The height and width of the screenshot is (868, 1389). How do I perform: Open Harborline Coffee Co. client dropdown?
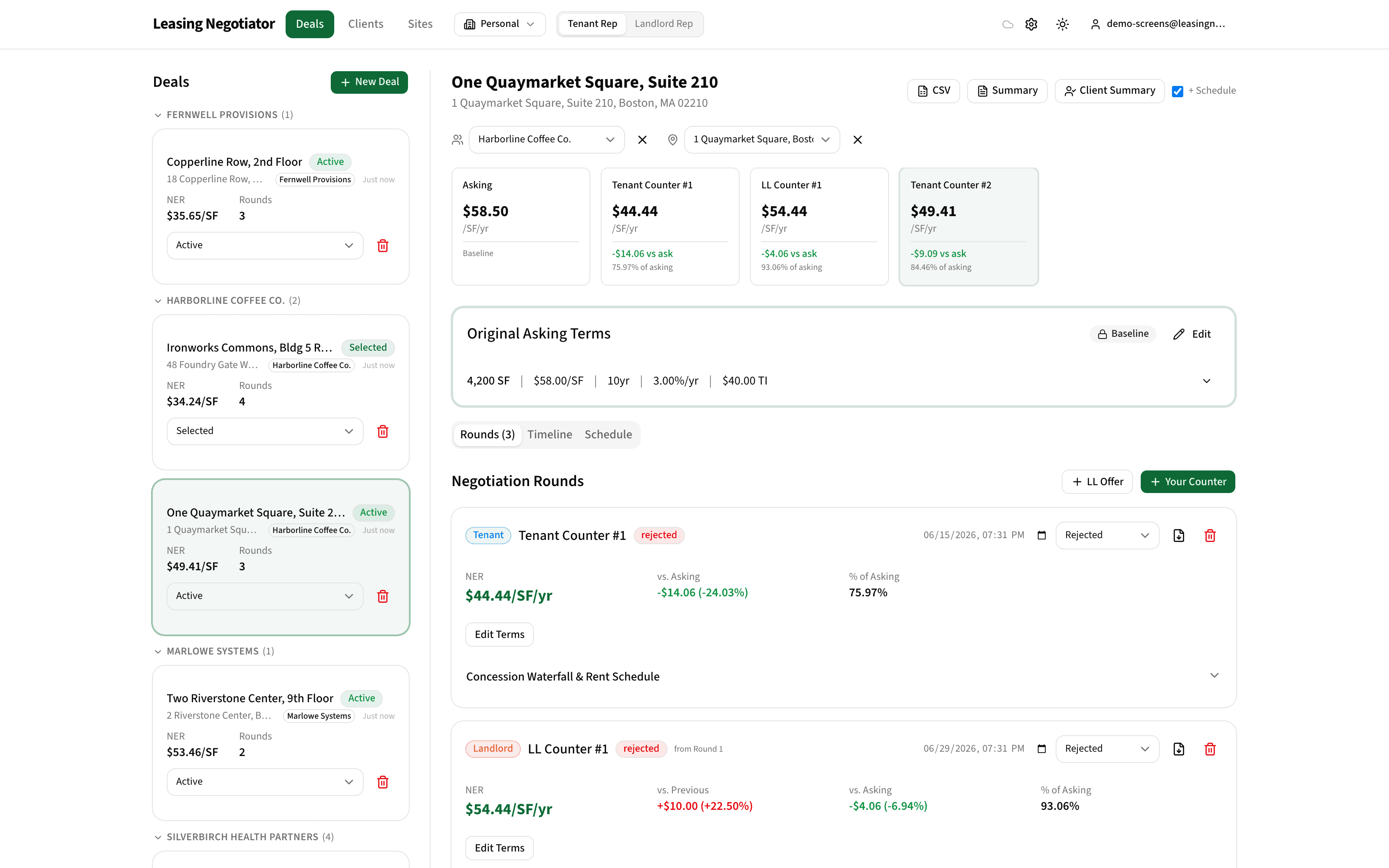[x=546, y=139]
